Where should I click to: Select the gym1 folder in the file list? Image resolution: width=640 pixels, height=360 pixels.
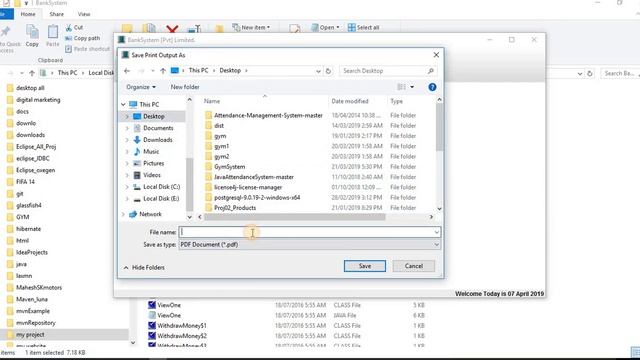pyautogui.click(x=222, y=146)
